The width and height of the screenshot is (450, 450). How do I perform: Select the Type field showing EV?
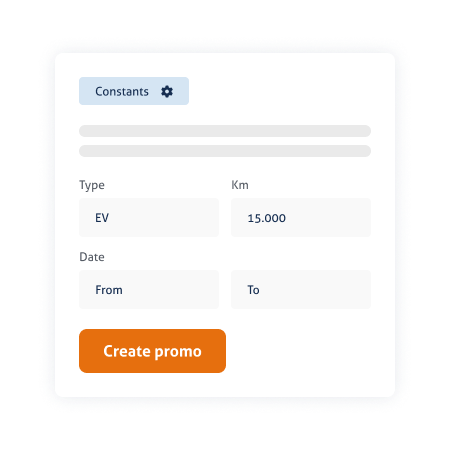(149, 218)
